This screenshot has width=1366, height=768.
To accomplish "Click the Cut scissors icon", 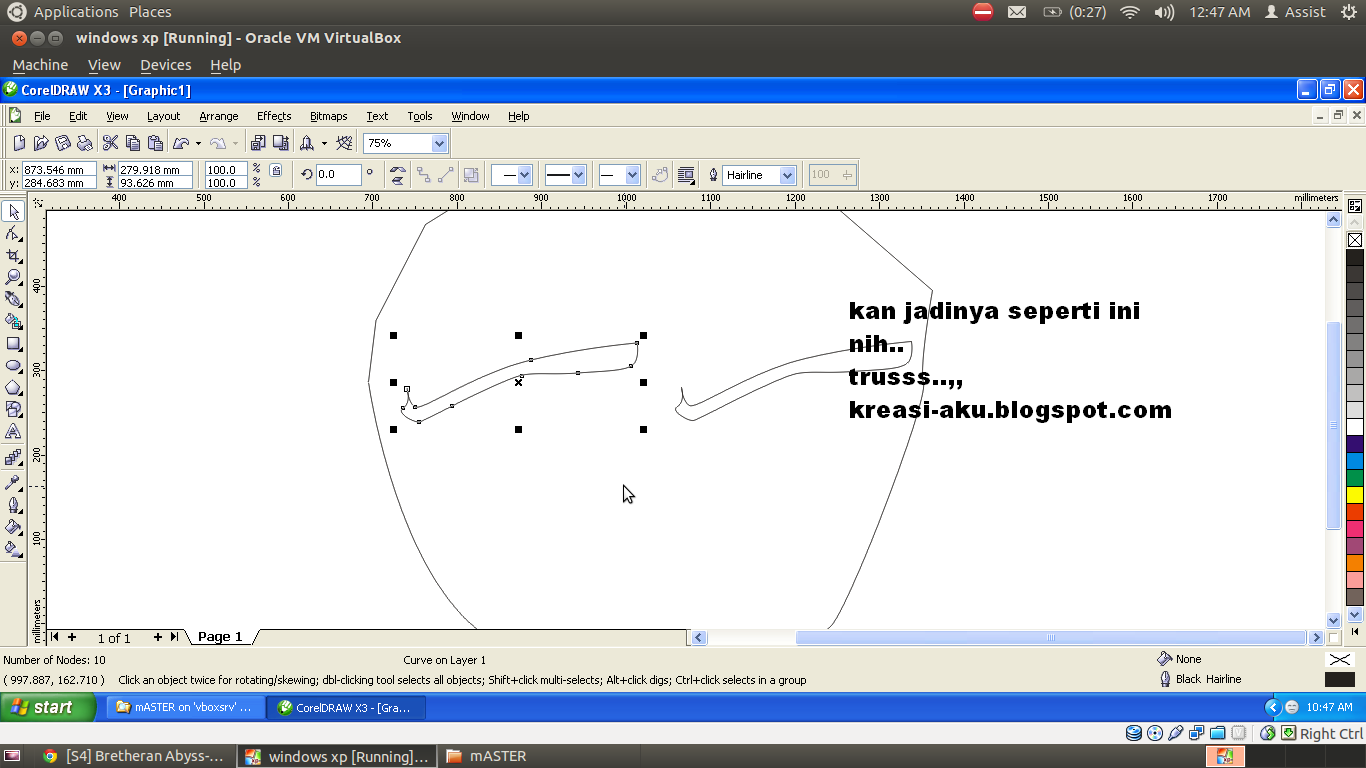I will click(111, 143).
